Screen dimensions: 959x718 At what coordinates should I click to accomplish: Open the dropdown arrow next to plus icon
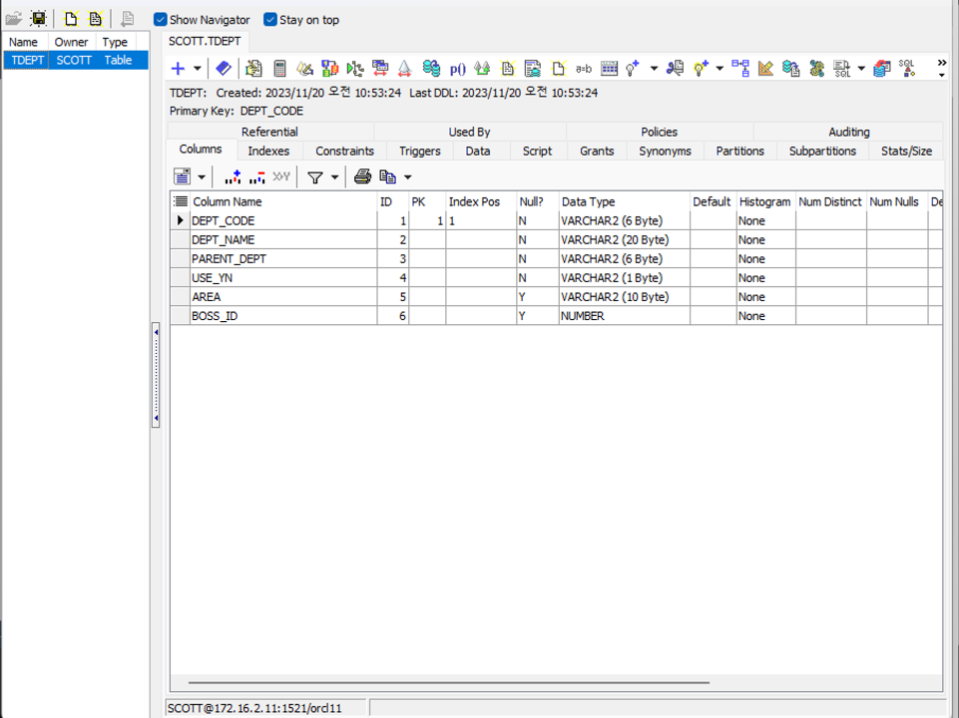[197, 68]
